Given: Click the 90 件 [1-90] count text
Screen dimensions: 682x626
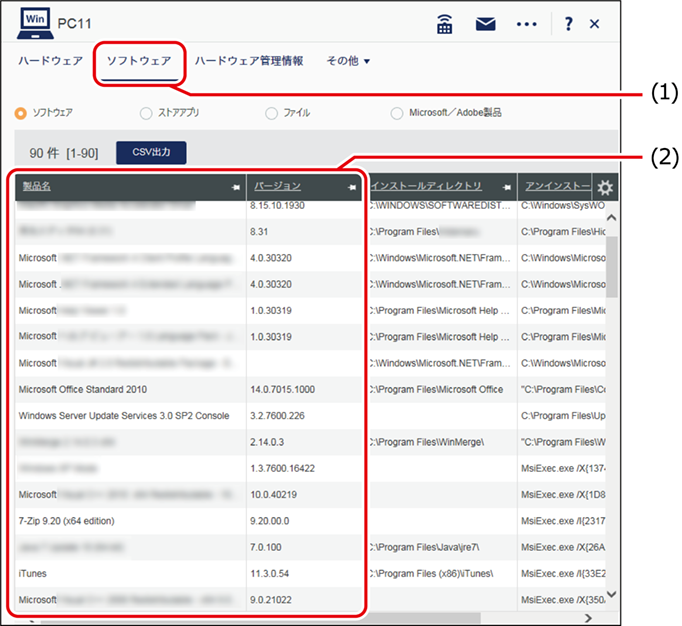Looking at the screenshot, I should tap(64, 153).
